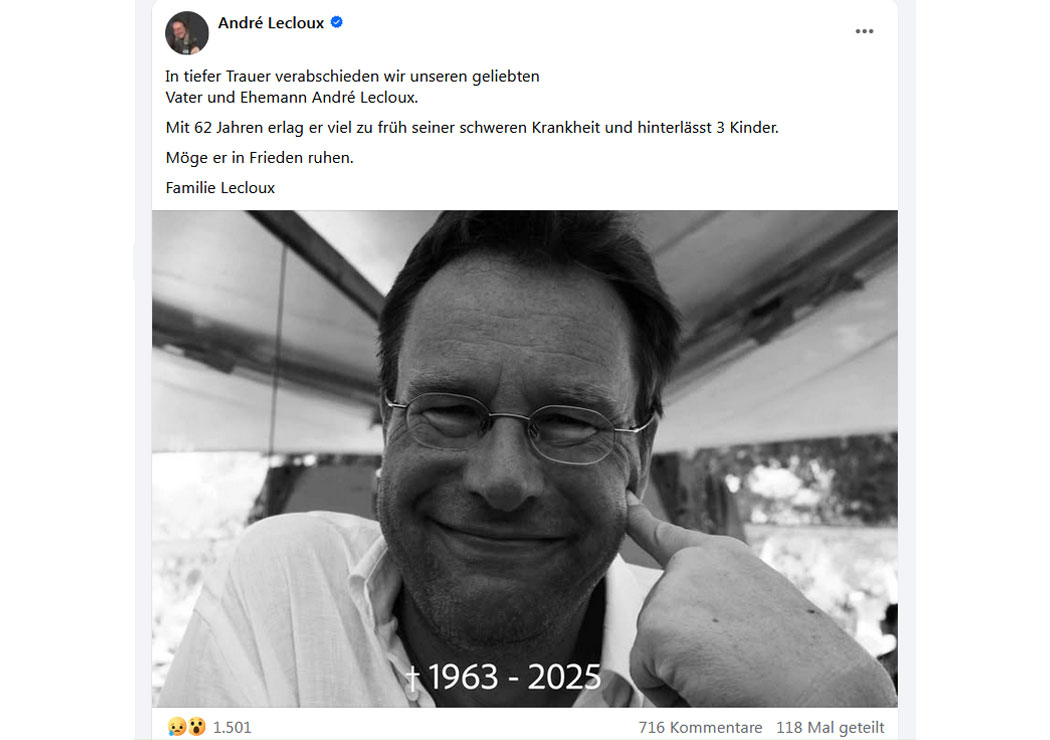Open the three-dot post options menu
The height and width of the screenshot is (740, 1050).
click(864, 31)
